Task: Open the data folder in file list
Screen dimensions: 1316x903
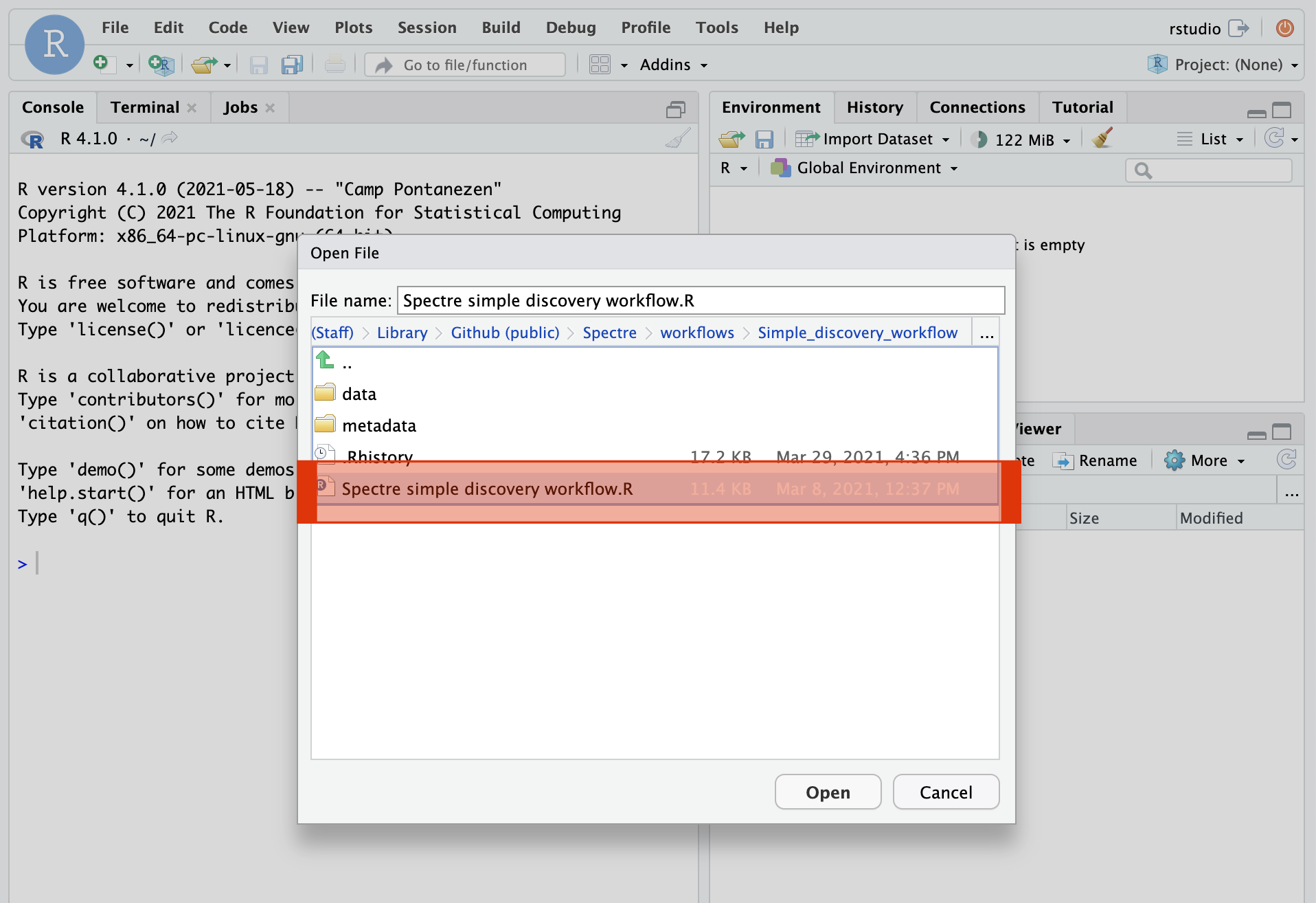Action: 359,394
